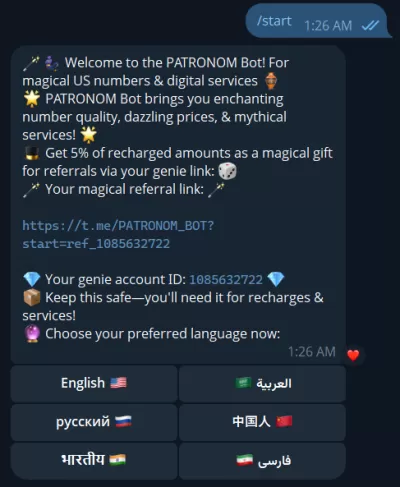Click the star emoji before PATRONOM Bot brings
The image size is (400, 487).
click(x=32, y=99)
